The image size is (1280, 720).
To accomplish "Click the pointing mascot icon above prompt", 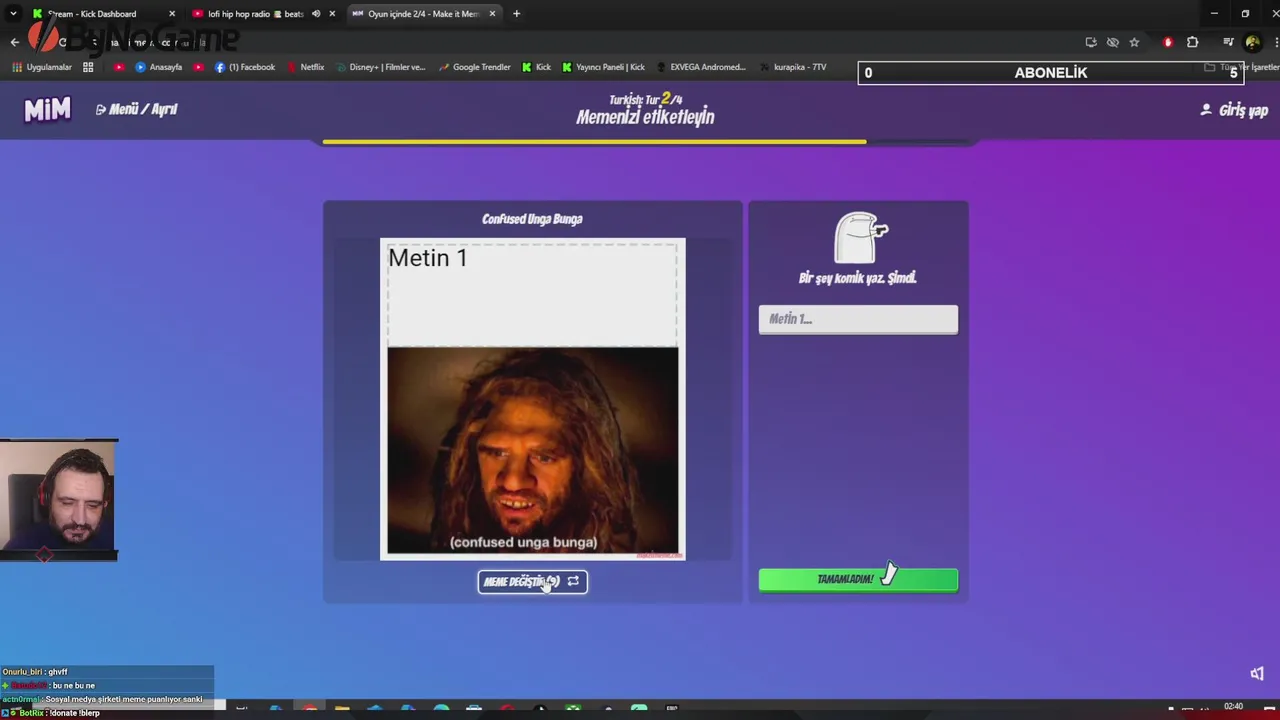I will tap(859, 237).
